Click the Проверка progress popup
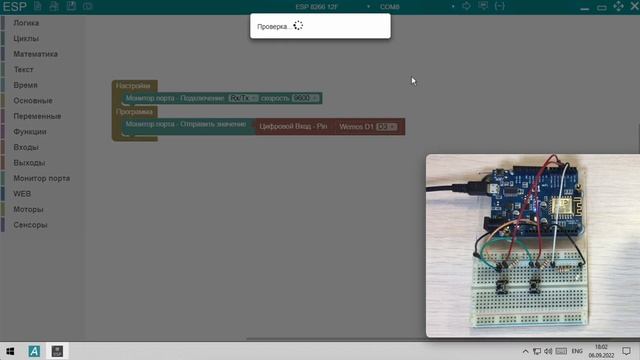 [x=320, y=26]
